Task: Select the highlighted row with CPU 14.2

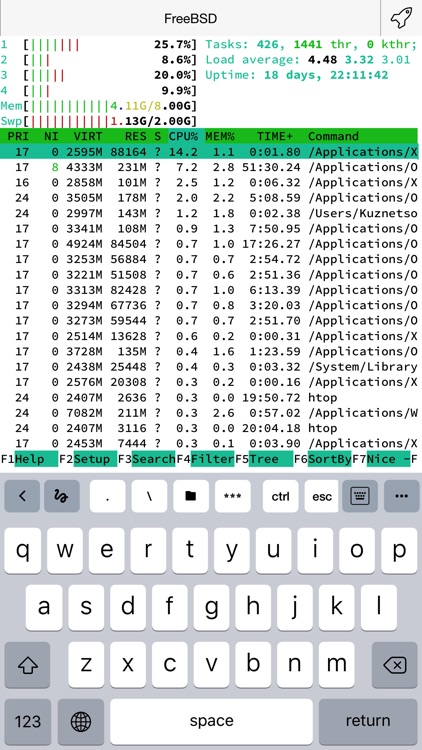Action: (211, 152)
